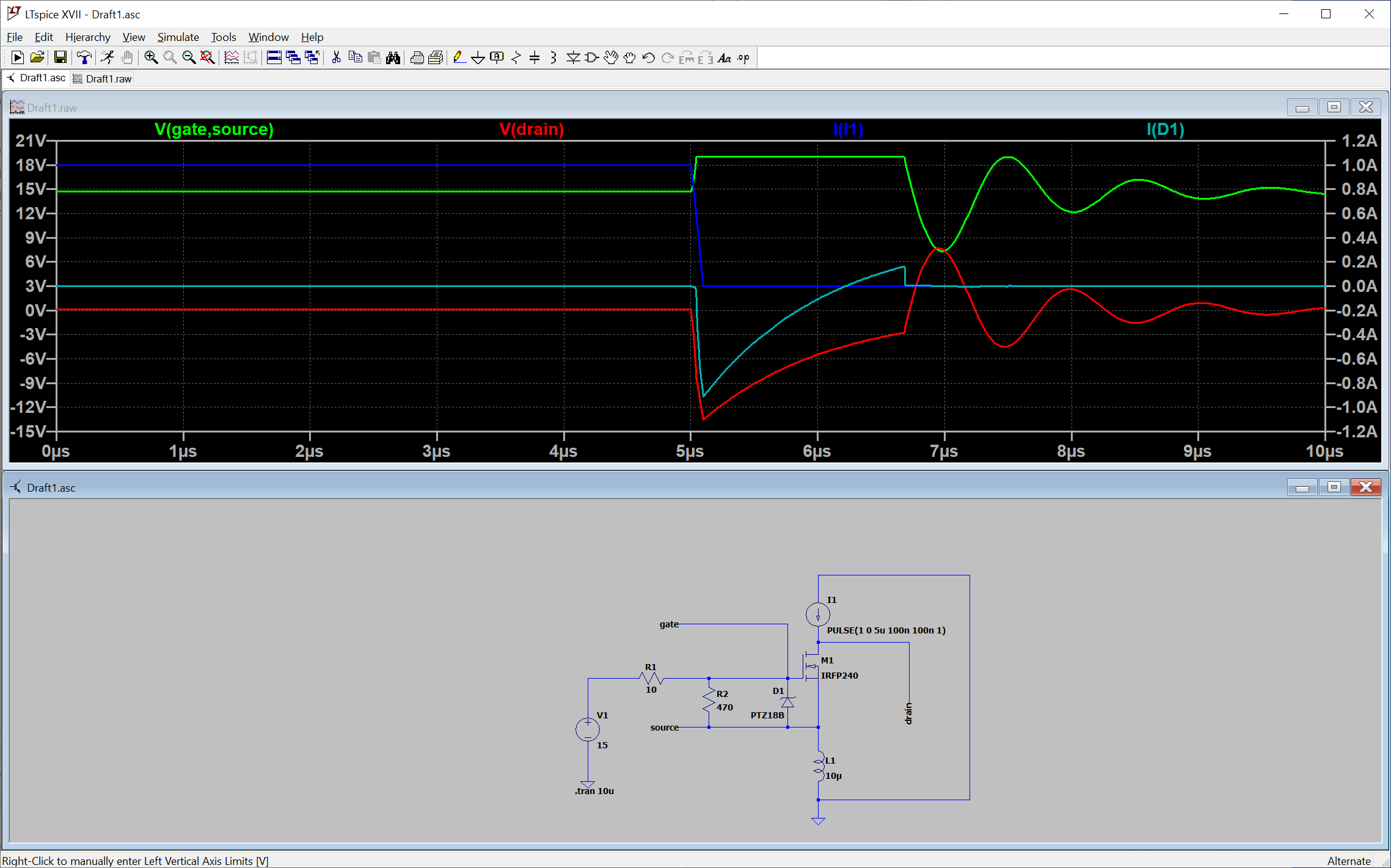Click the V(drain) trace label
The height and width of the screenshot is (868, 1391).
(x=531, y=129)
